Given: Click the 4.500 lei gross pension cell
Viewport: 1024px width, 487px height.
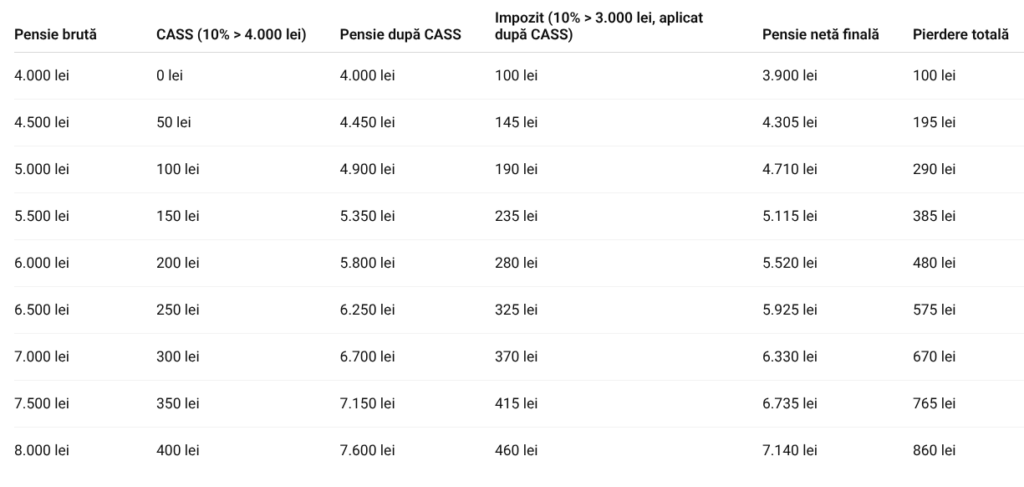Looking at the screenshot, I should 42,123.
